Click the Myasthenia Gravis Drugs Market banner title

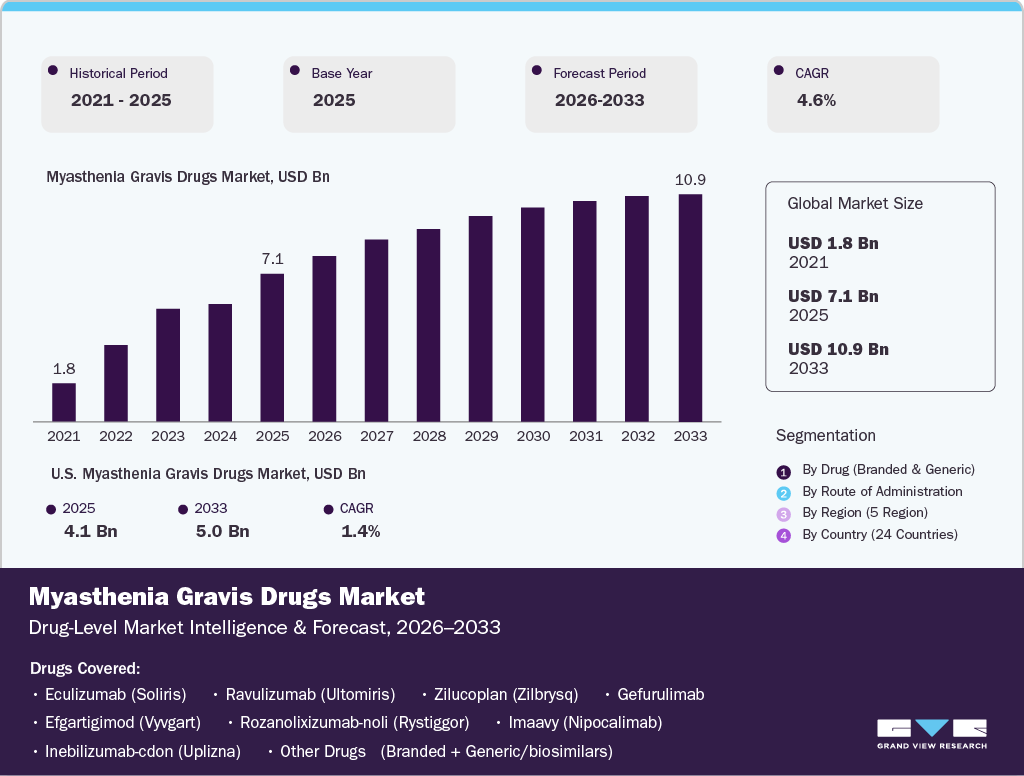[227, 596]
